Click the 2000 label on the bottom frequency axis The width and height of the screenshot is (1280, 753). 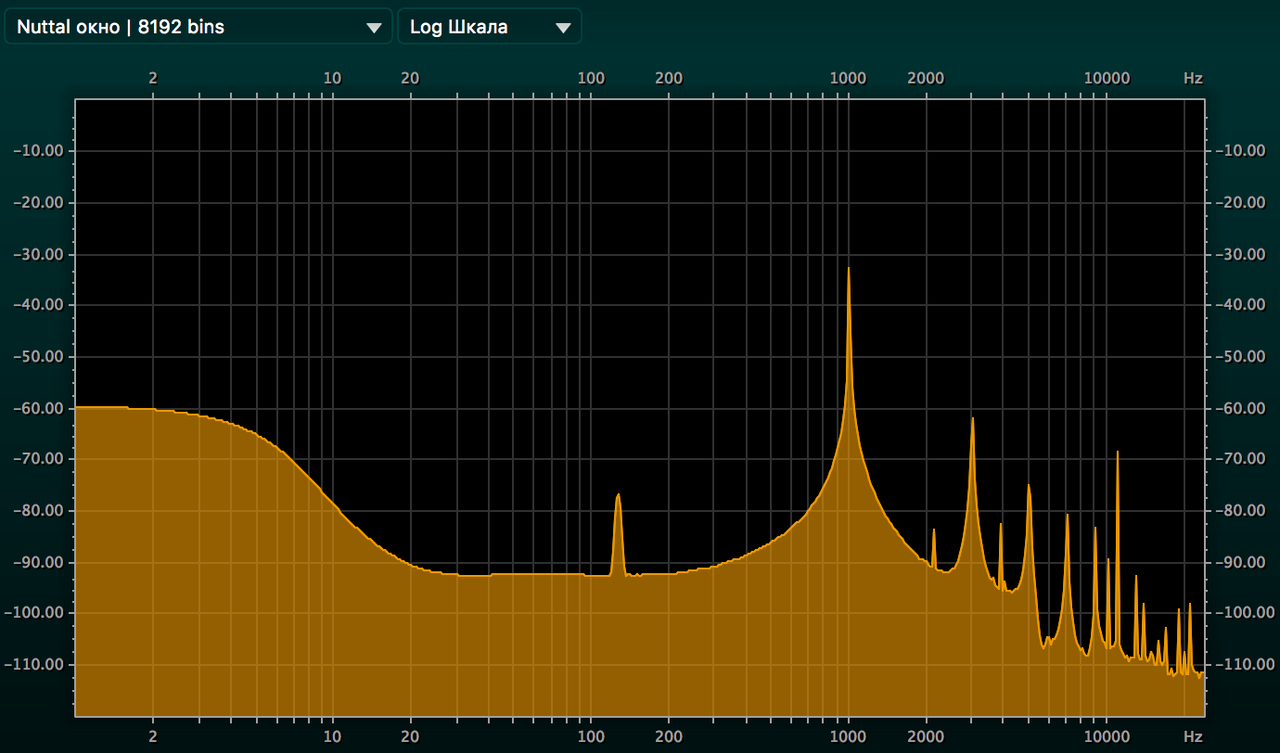[x=926, y=737]
